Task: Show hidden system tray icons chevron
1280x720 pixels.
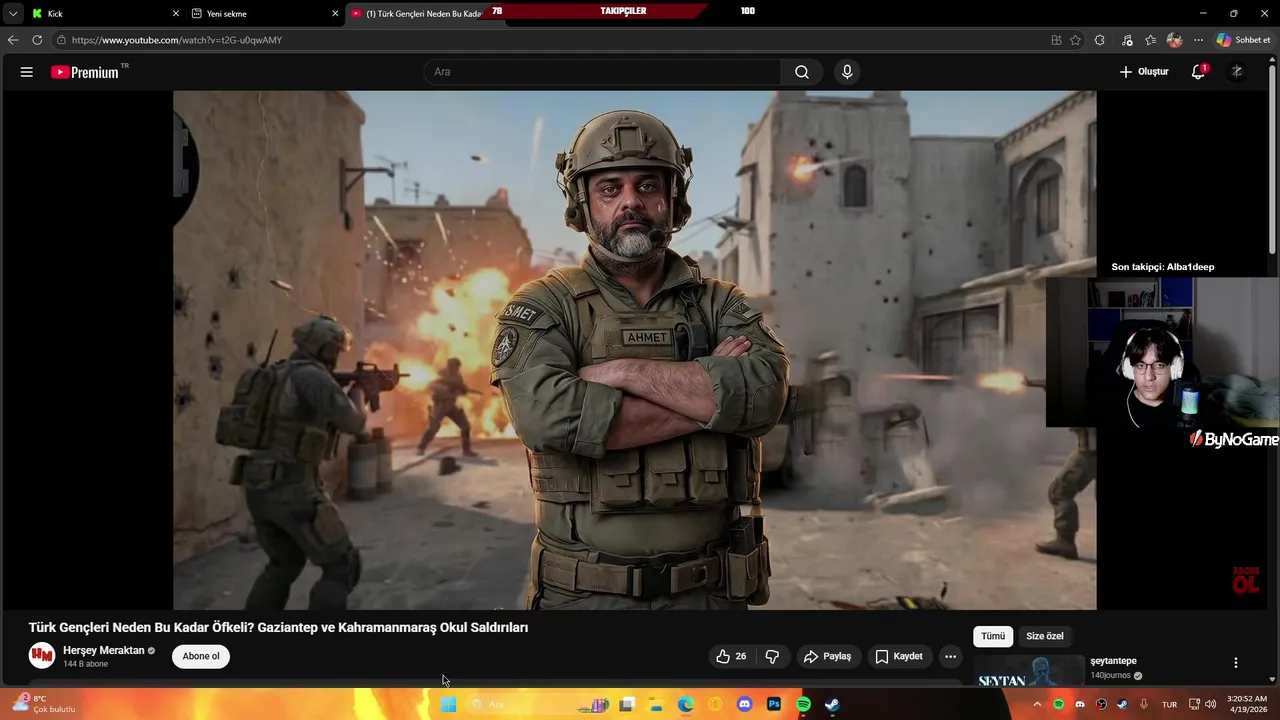Action: [1037, 704]
